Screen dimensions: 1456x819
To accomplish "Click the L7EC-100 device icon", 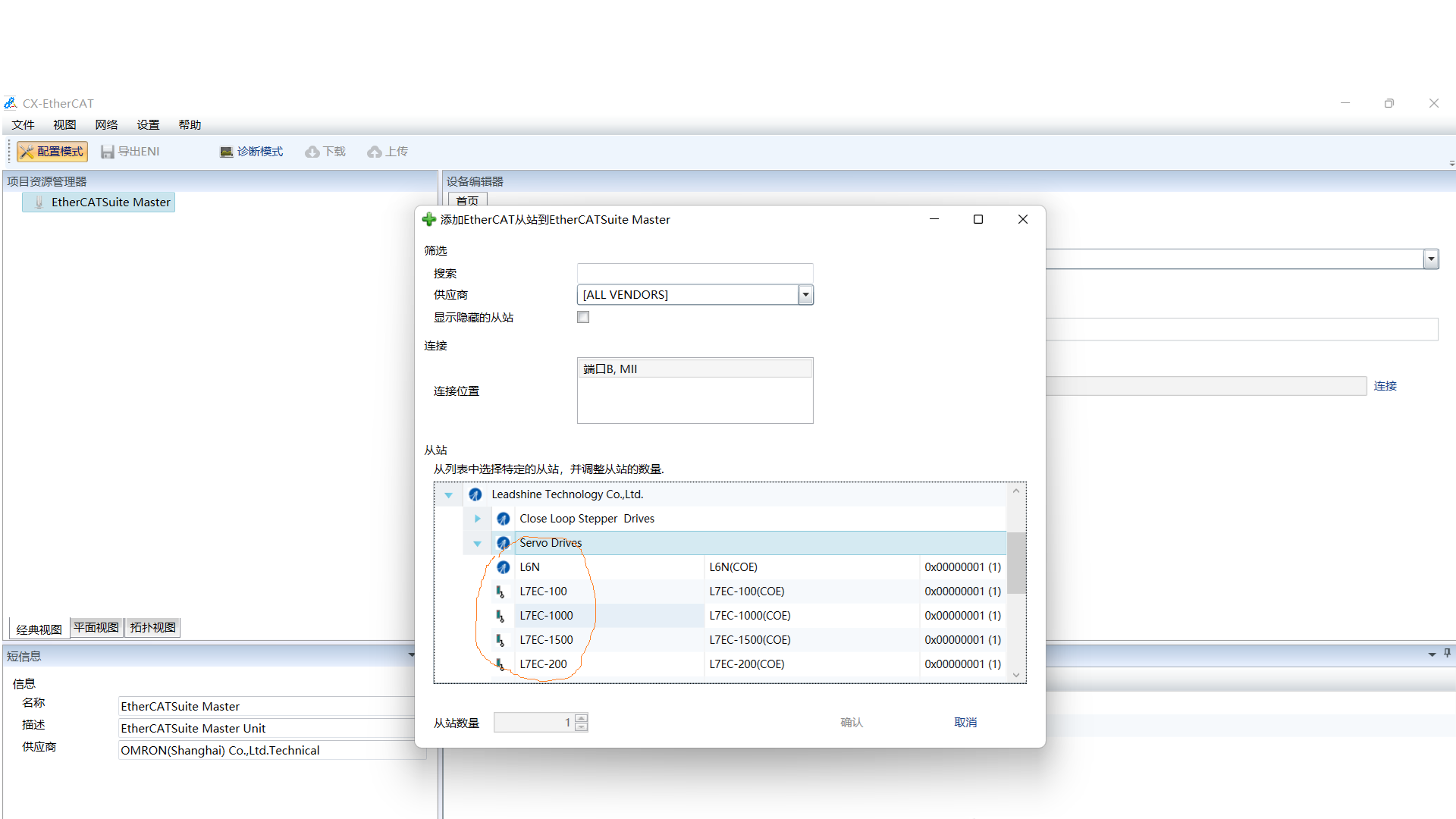I will 500,591.
